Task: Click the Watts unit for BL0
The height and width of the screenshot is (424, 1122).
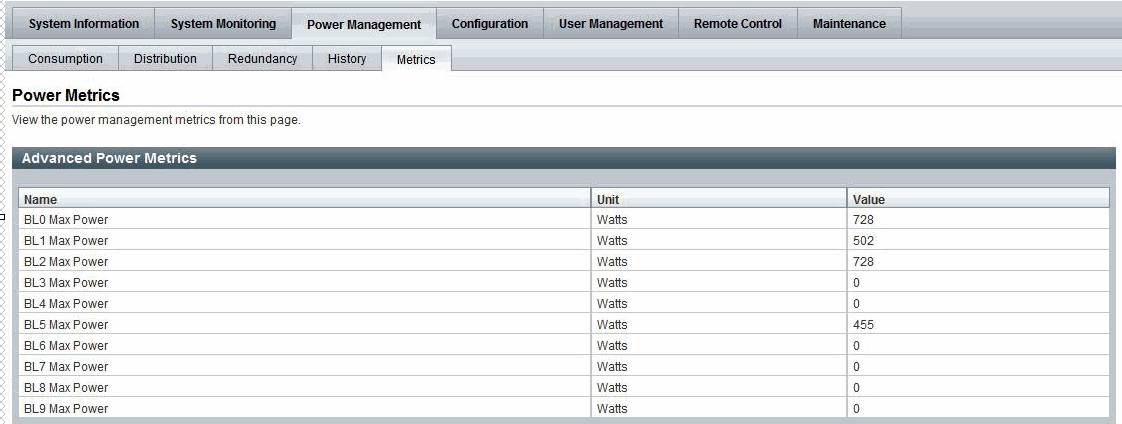Action: [612, 220]
